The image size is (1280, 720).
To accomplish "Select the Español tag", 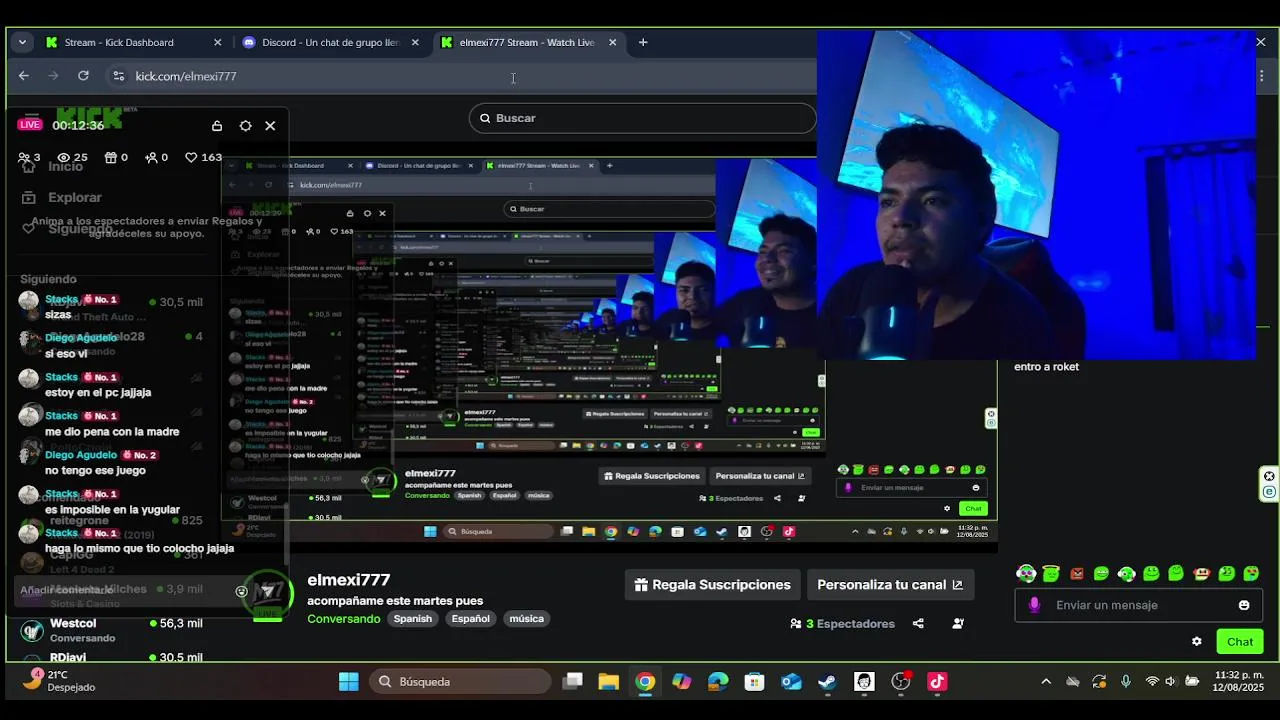I will coord(470,619).
